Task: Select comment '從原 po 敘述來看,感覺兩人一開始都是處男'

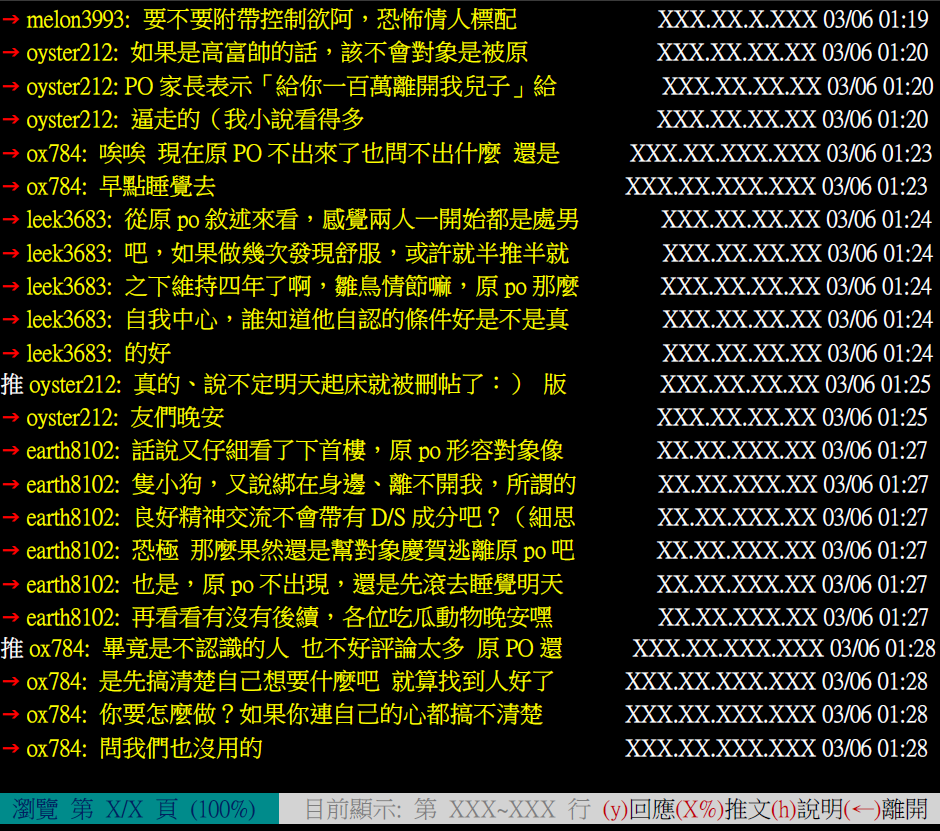Action: click(x=351, y=219)
